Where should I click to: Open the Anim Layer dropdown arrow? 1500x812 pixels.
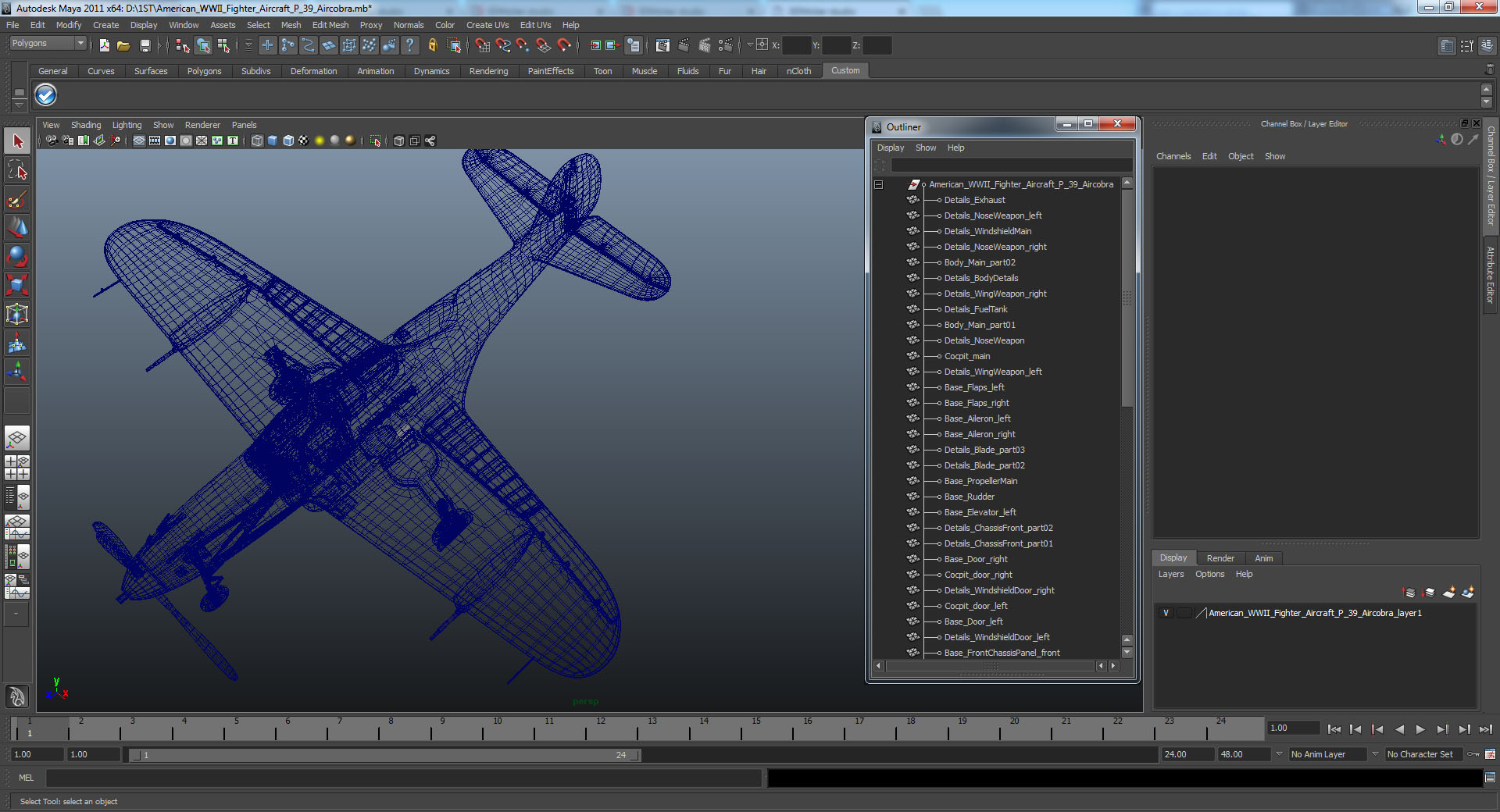[x=1279, y=754]
